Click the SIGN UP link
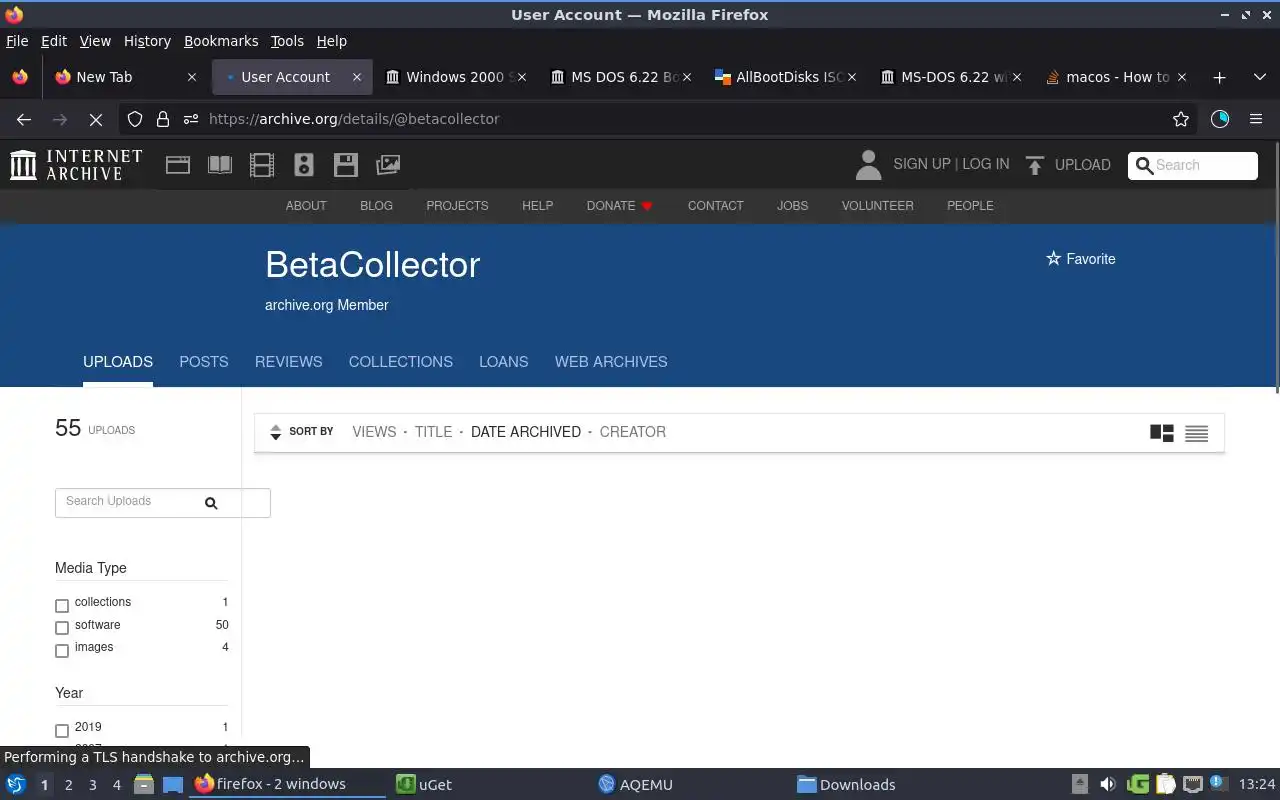1280x800 pixels. coord(921,164)
